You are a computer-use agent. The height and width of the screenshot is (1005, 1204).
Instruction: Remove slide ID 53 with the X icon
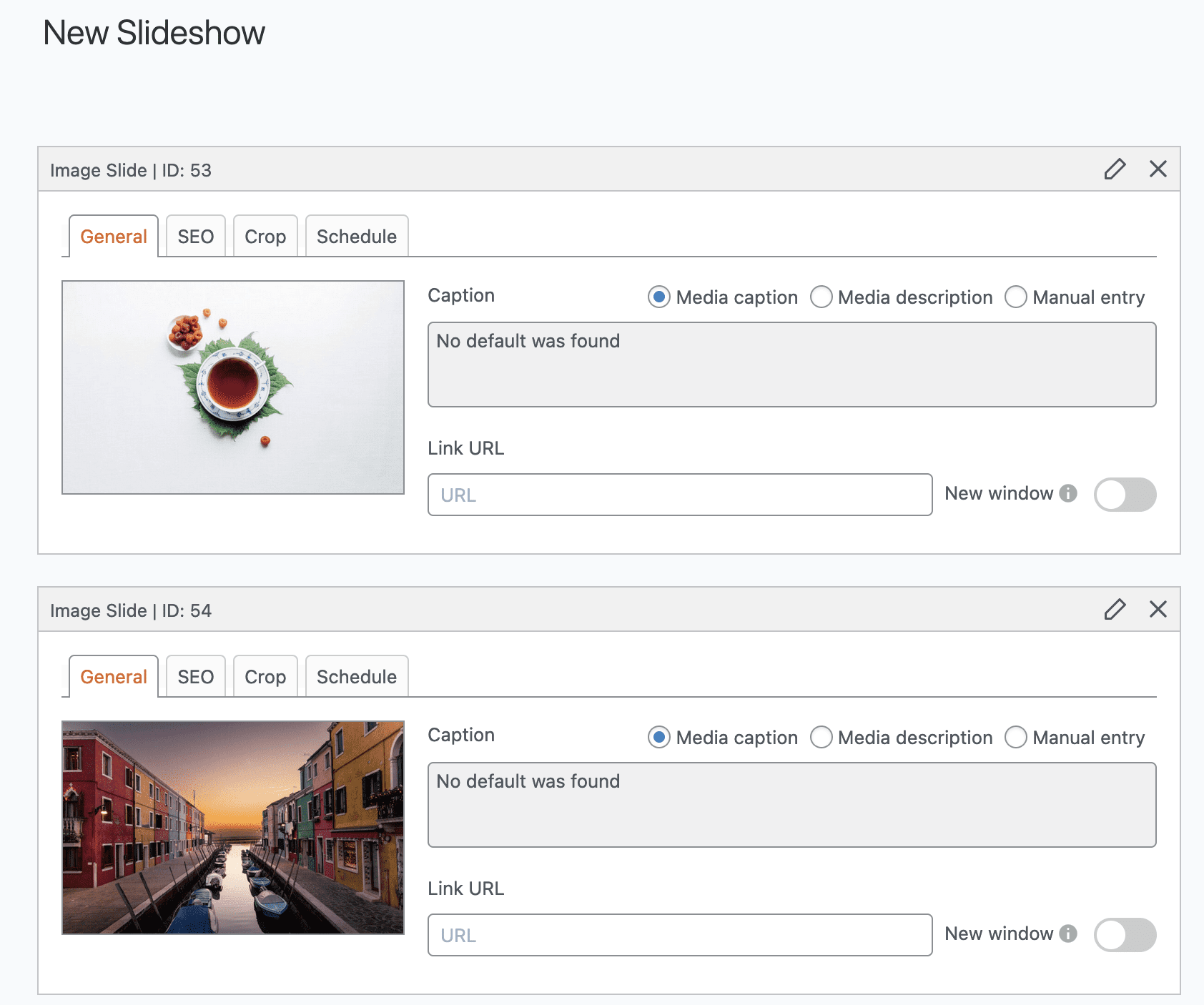point(1158,169)
